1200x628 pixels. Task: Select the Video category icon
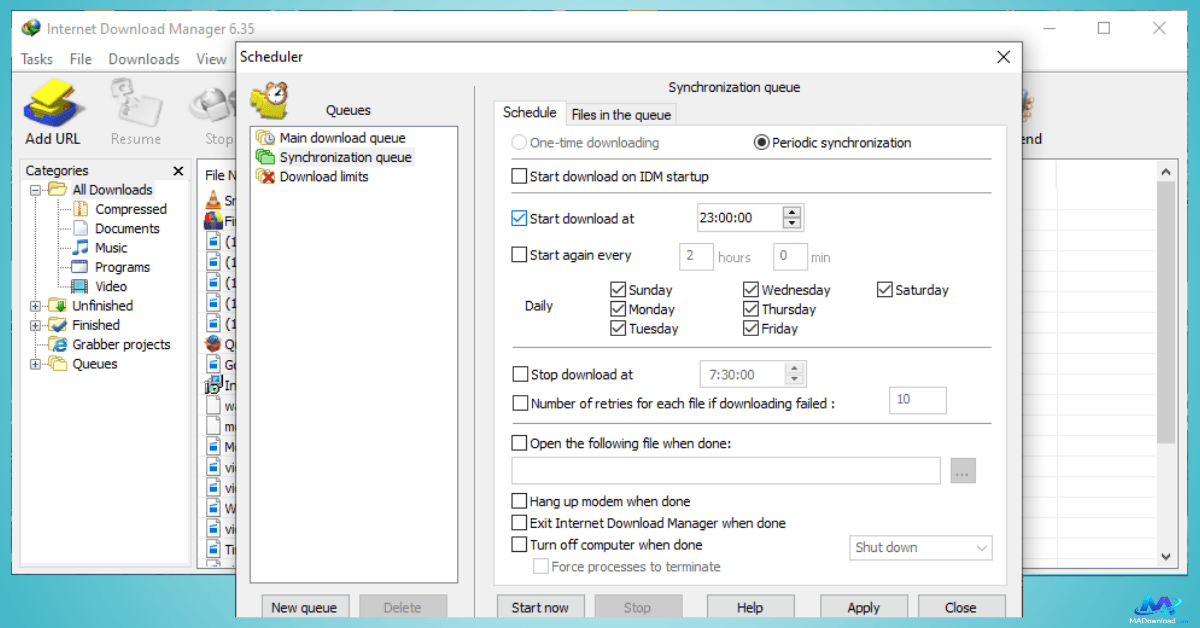coord(80,286)
